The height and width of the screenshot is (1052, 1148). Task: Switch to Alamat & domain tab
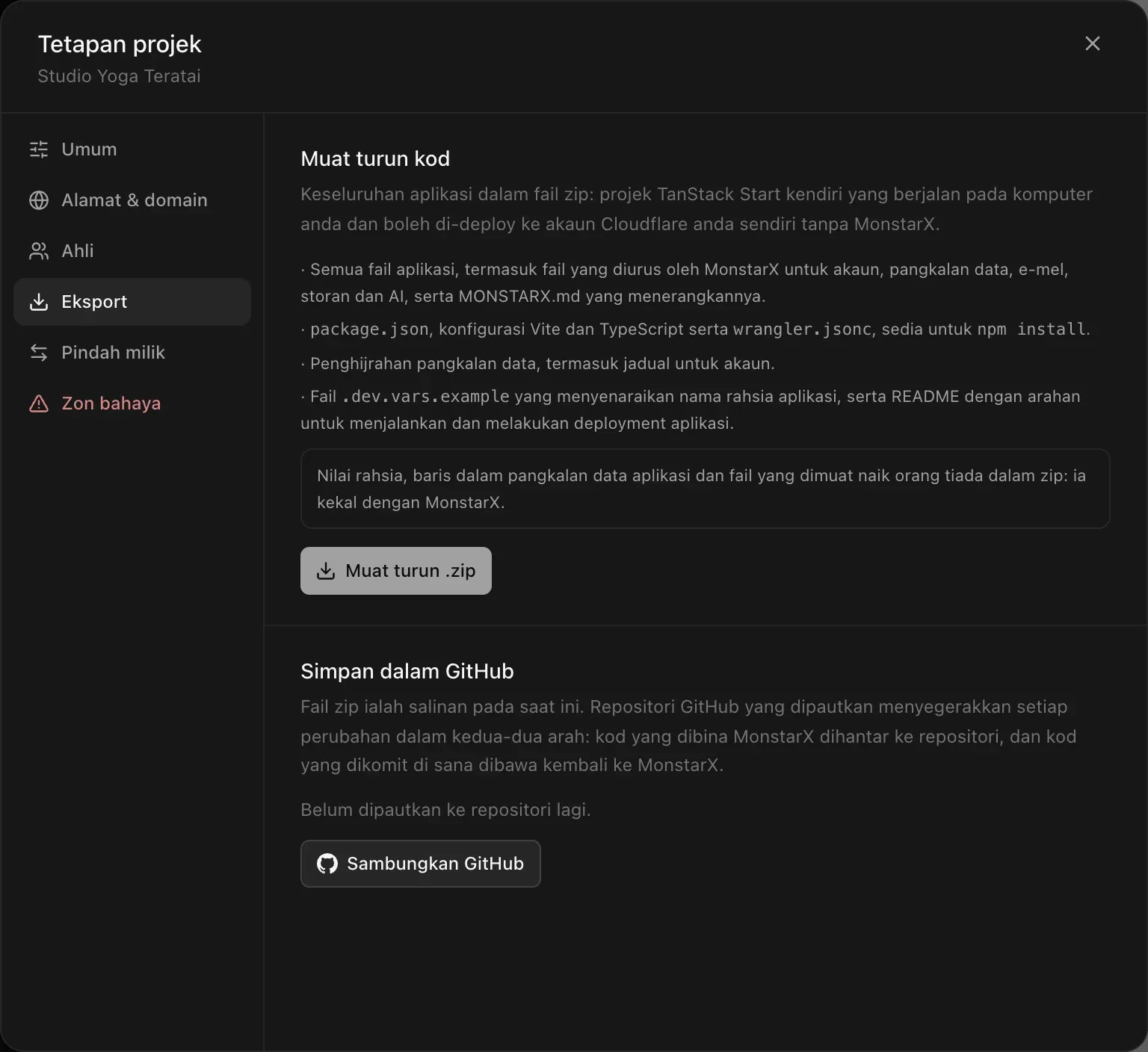click(x=132, y=200)
